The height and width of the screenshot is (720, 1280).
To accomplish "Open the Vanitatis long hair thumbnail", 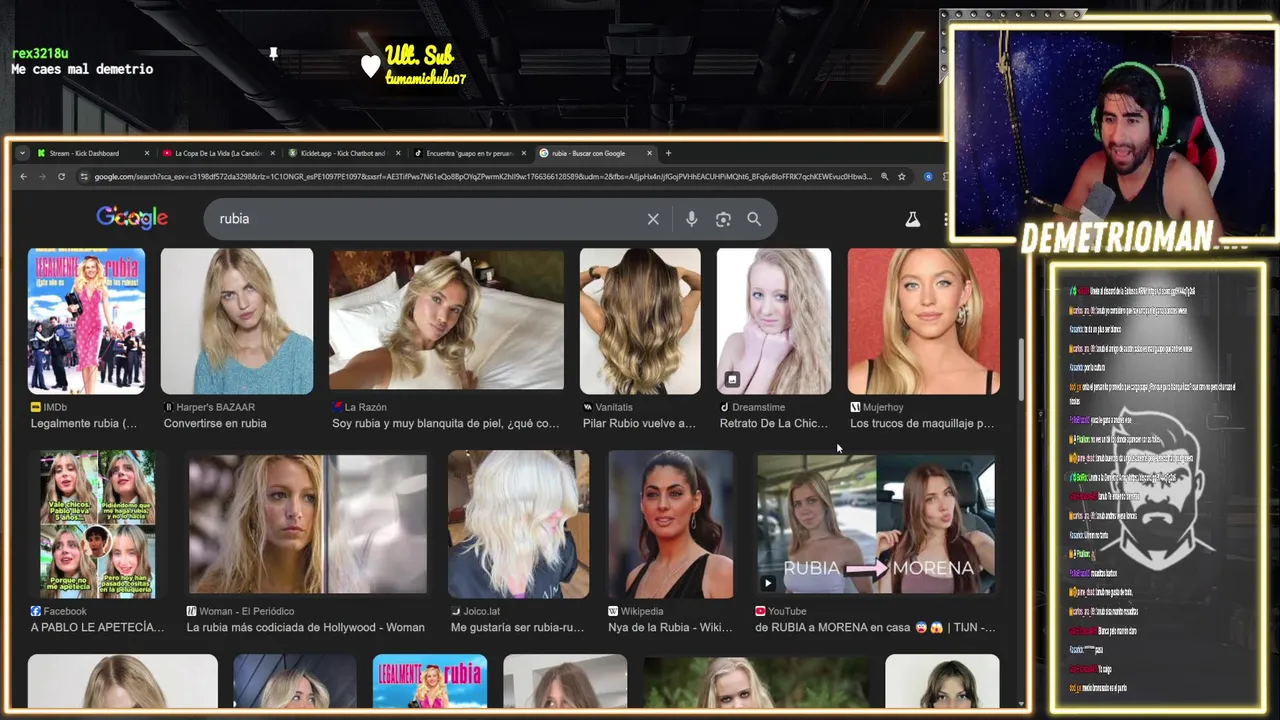I will pos(640,321).
